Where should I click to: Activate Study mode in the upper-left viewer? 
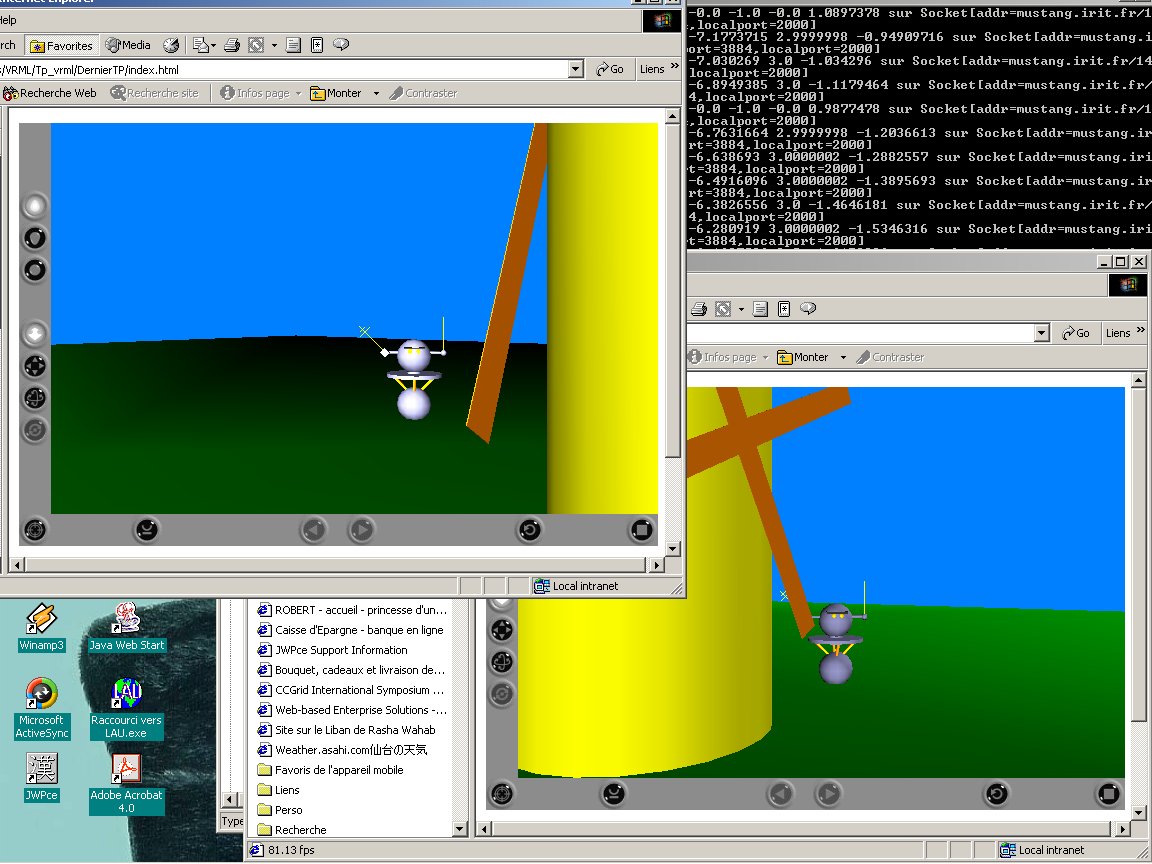click(35, 269)
